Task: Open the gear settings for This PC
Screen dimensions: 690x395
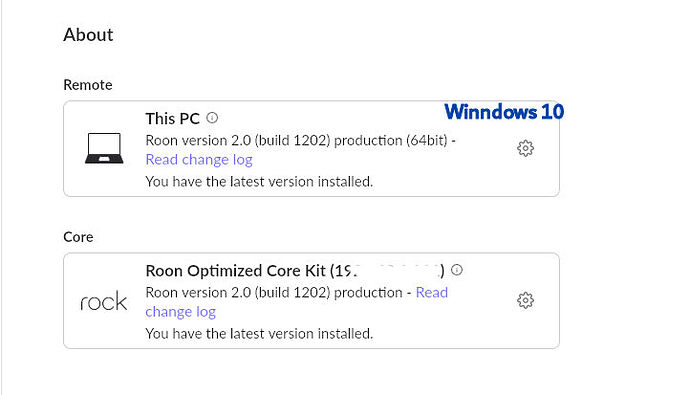Action: pyautogui.click(x=525, y=148)
